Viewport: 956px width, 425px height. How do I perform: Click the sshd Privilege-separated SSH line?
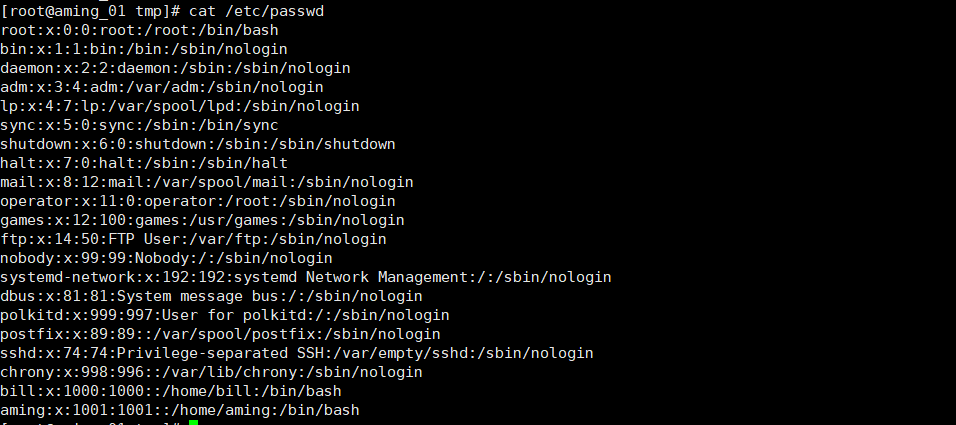297,352
